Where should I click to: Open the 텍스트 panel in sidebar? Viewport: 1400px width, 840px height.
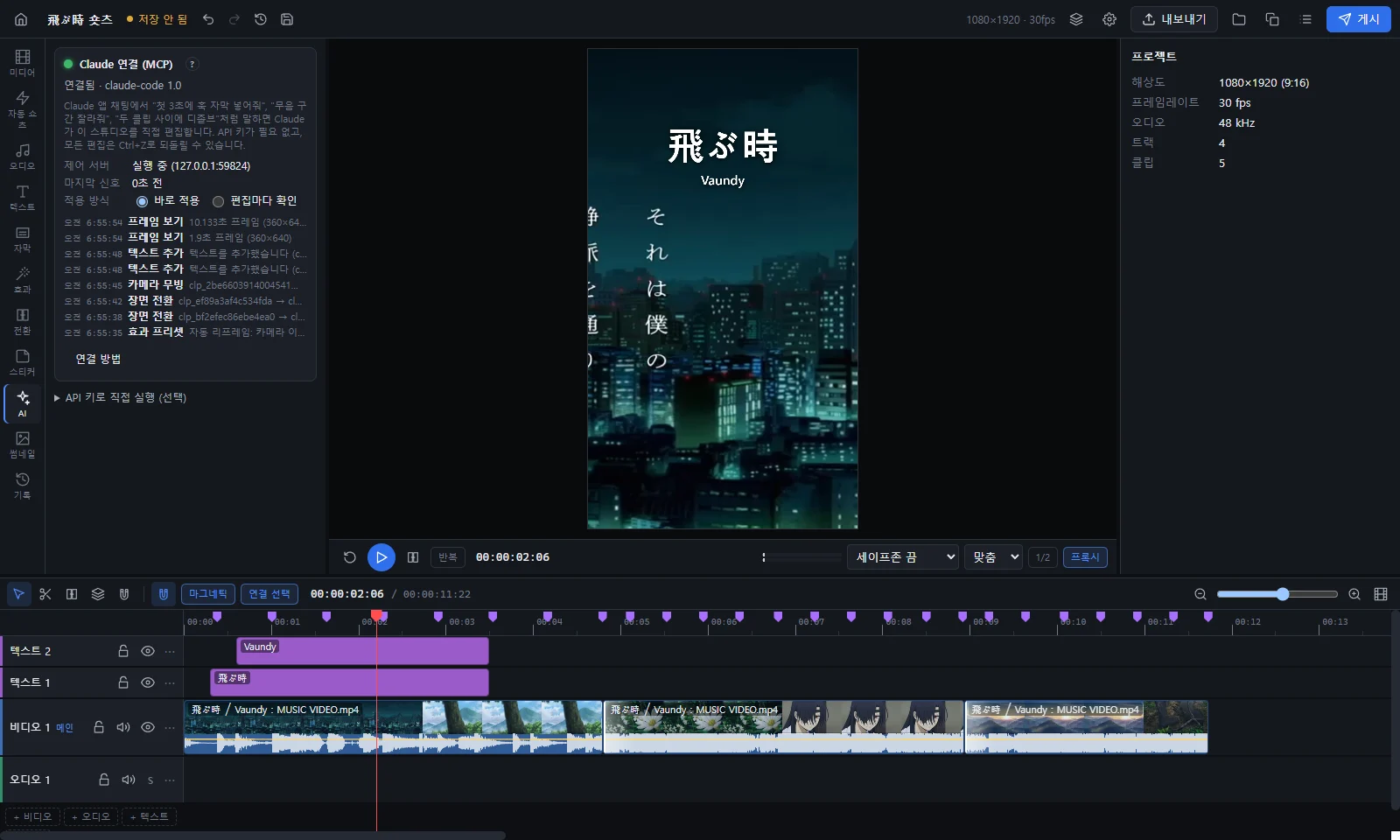(x=23, y=198)
